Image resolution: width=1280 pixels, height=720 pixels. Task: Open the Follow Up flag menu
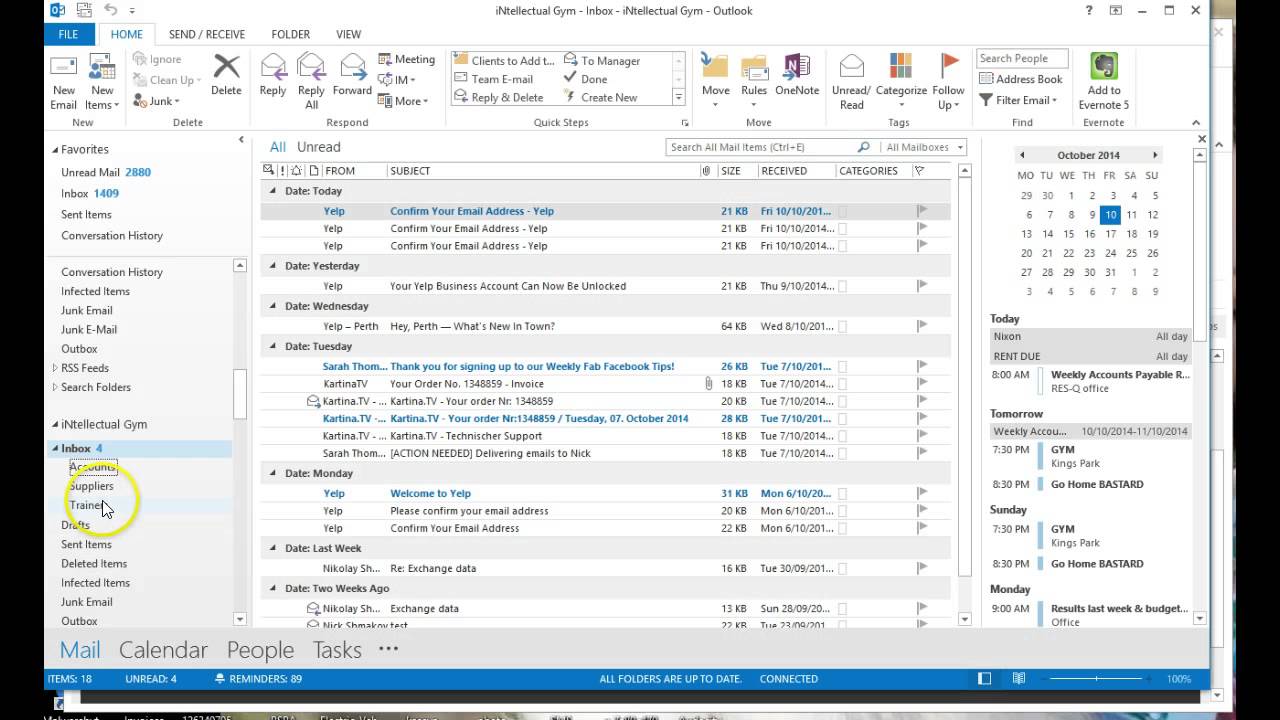(948, 82)
